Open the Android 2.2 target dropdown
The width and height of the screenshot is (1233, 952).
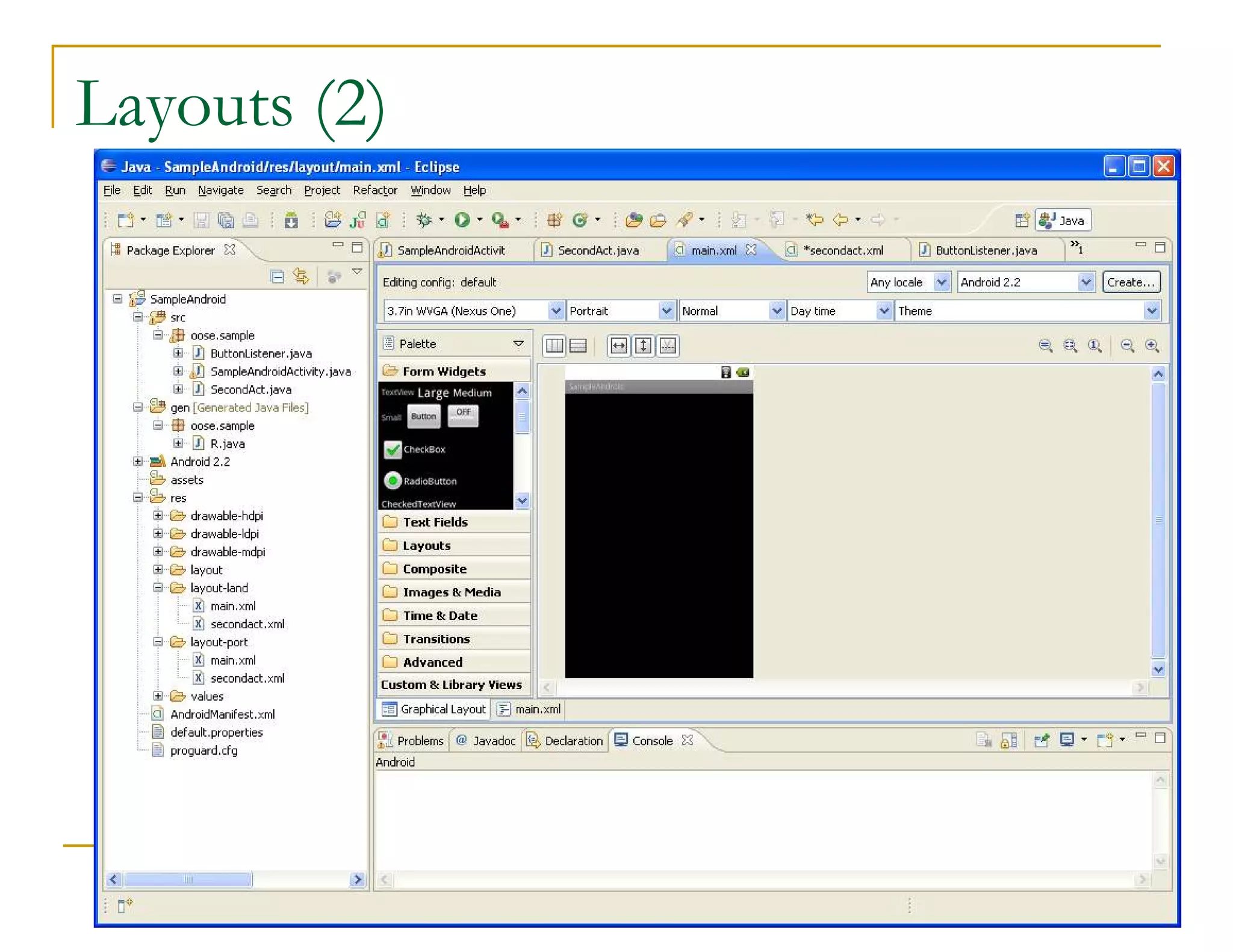[1085, 282]
